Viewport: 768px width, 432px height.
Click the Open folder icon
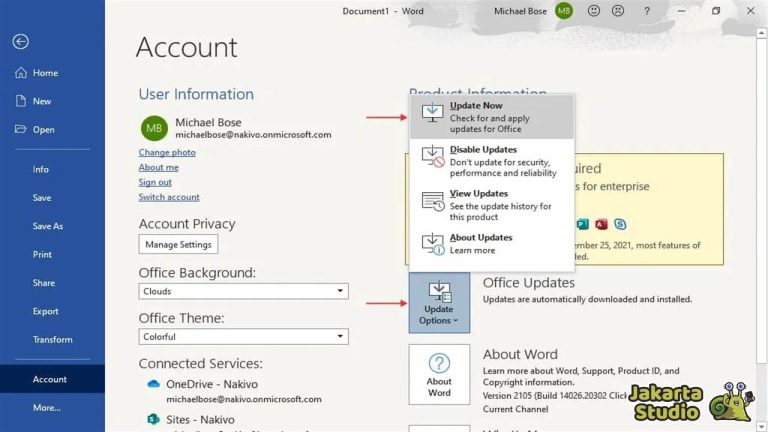point(21,129)
